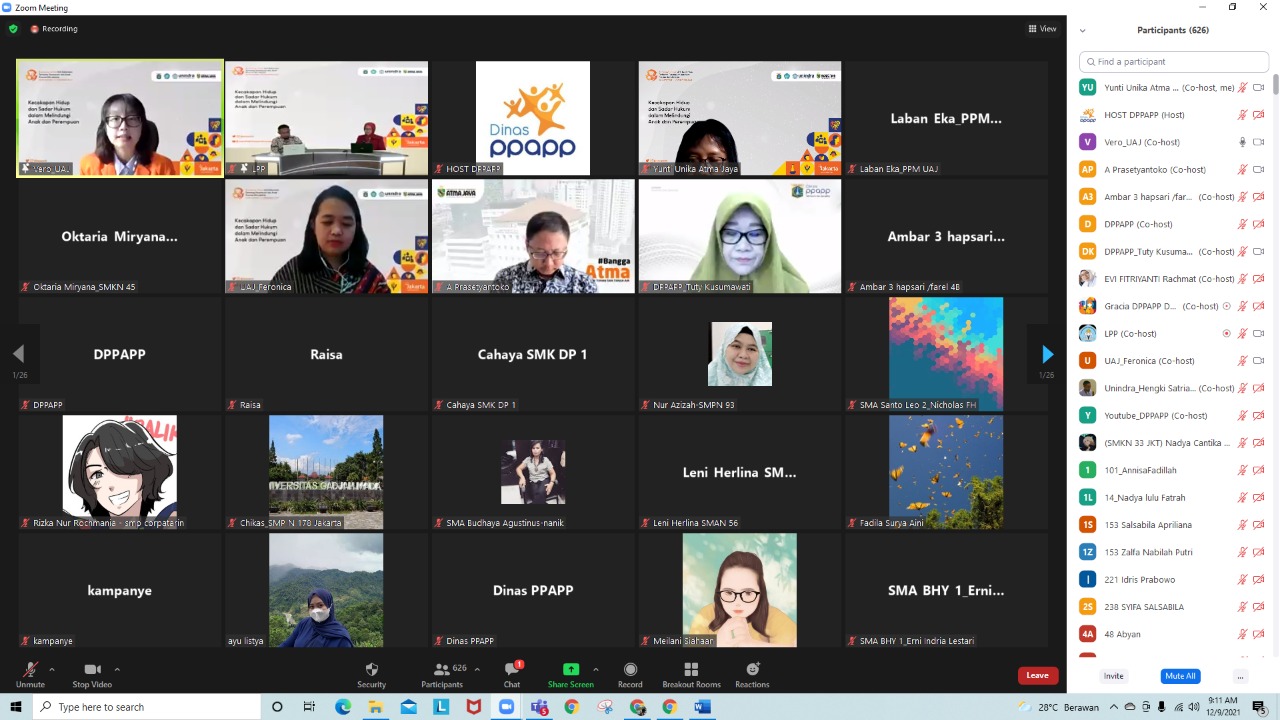Expand Share Screen options arrow
This screenshot has width=1280, height=720.
tap(596, 669)
